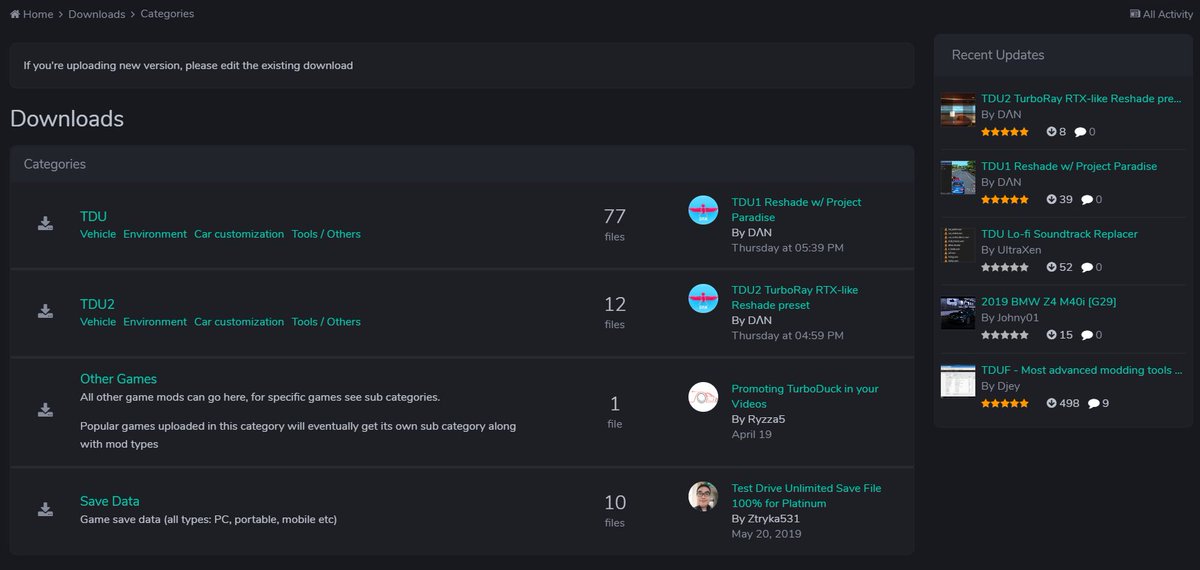1200x570 pixels.
Task: Open the Save Data category
Action: point(110,501)
